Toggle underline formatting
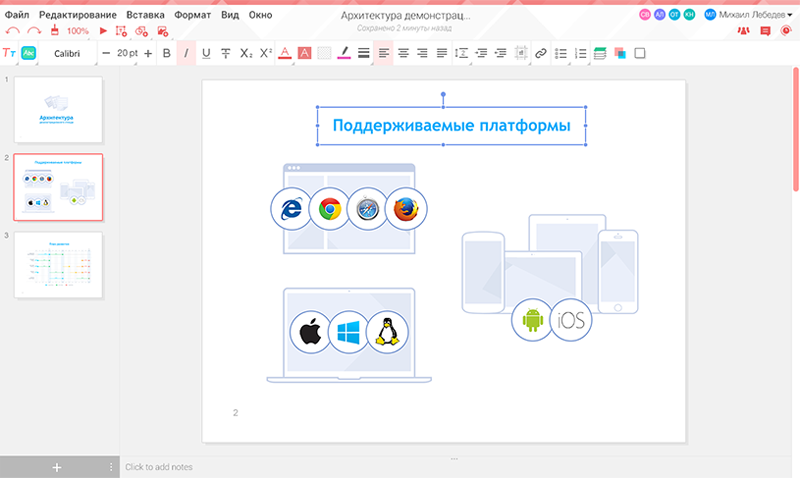 pos(206,53)
